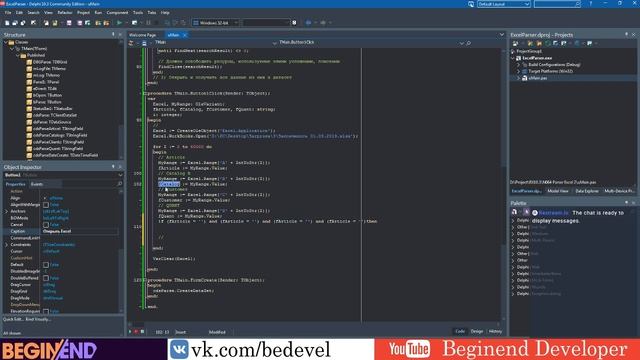Click the Object Inspector search icon

(120, 184)
